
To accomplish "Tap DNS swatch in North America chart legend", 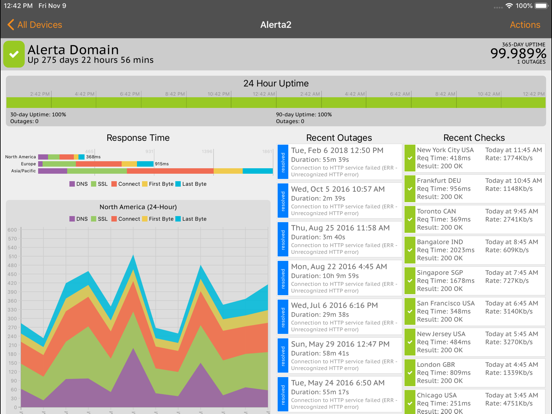I will click(x=72, y=219).
